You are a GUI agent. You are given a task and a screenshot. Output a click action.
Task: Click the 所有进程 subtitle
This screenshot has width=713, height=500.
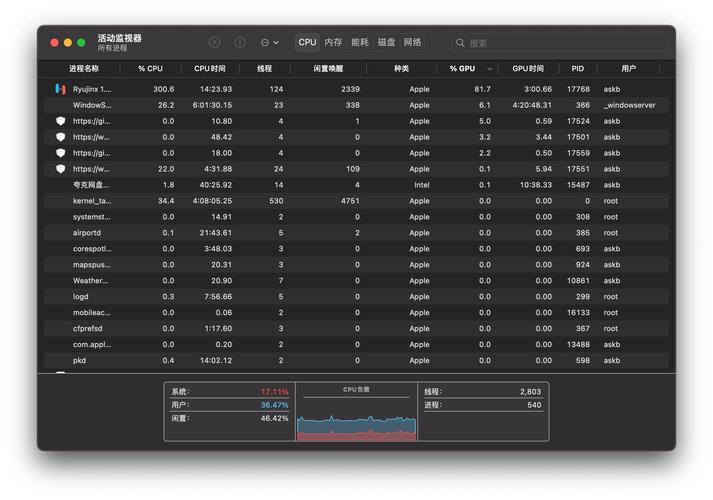coord(112,48)
